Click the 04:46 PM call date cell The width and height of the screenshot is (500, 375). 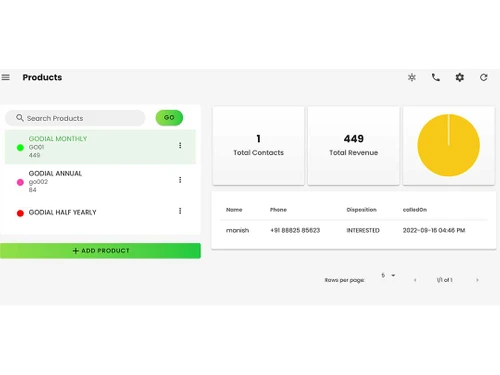click(434, 230)
